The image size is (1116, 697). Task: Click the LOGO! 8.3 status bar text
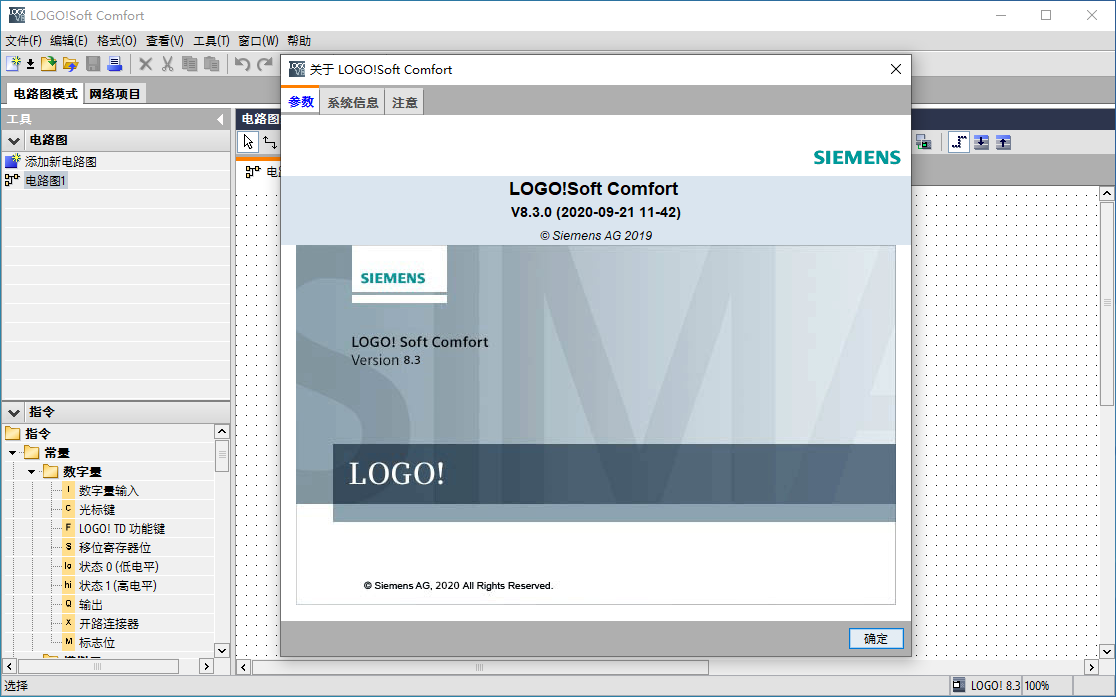(995, 686)
